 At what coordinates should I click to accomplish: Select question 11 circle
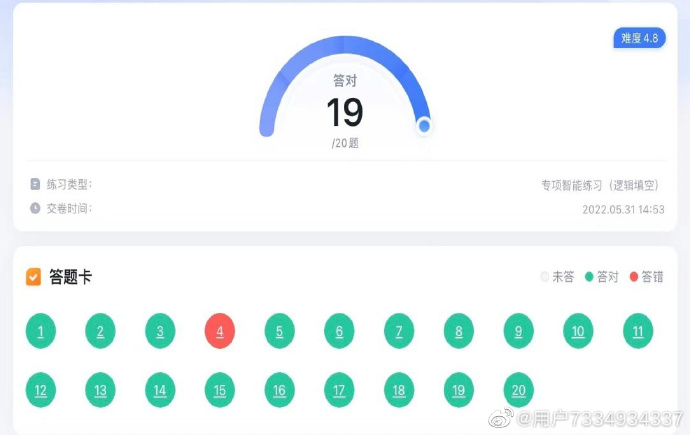click(x=638, y=331)
